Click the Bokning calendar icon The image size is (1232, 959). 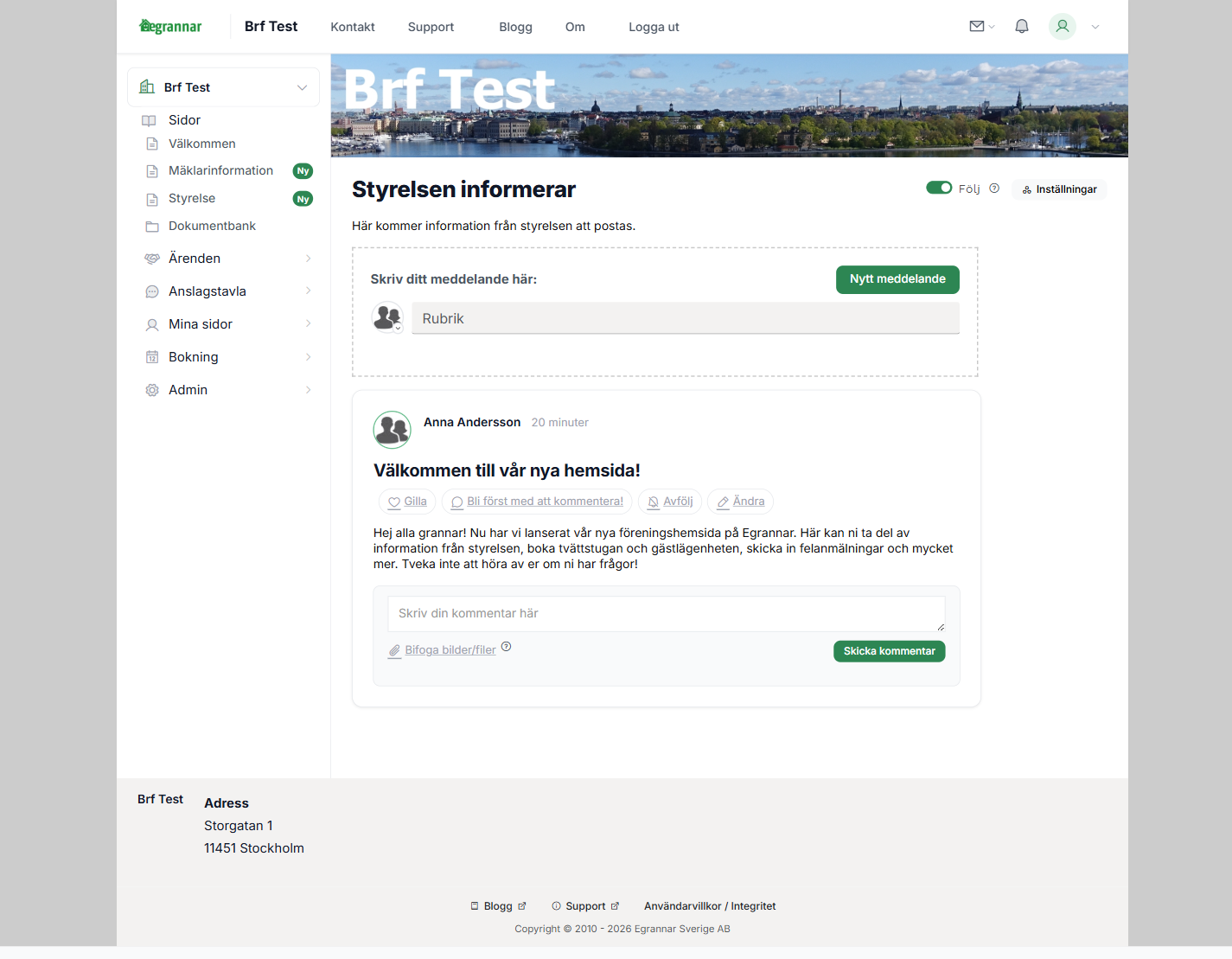pos(152,357)
